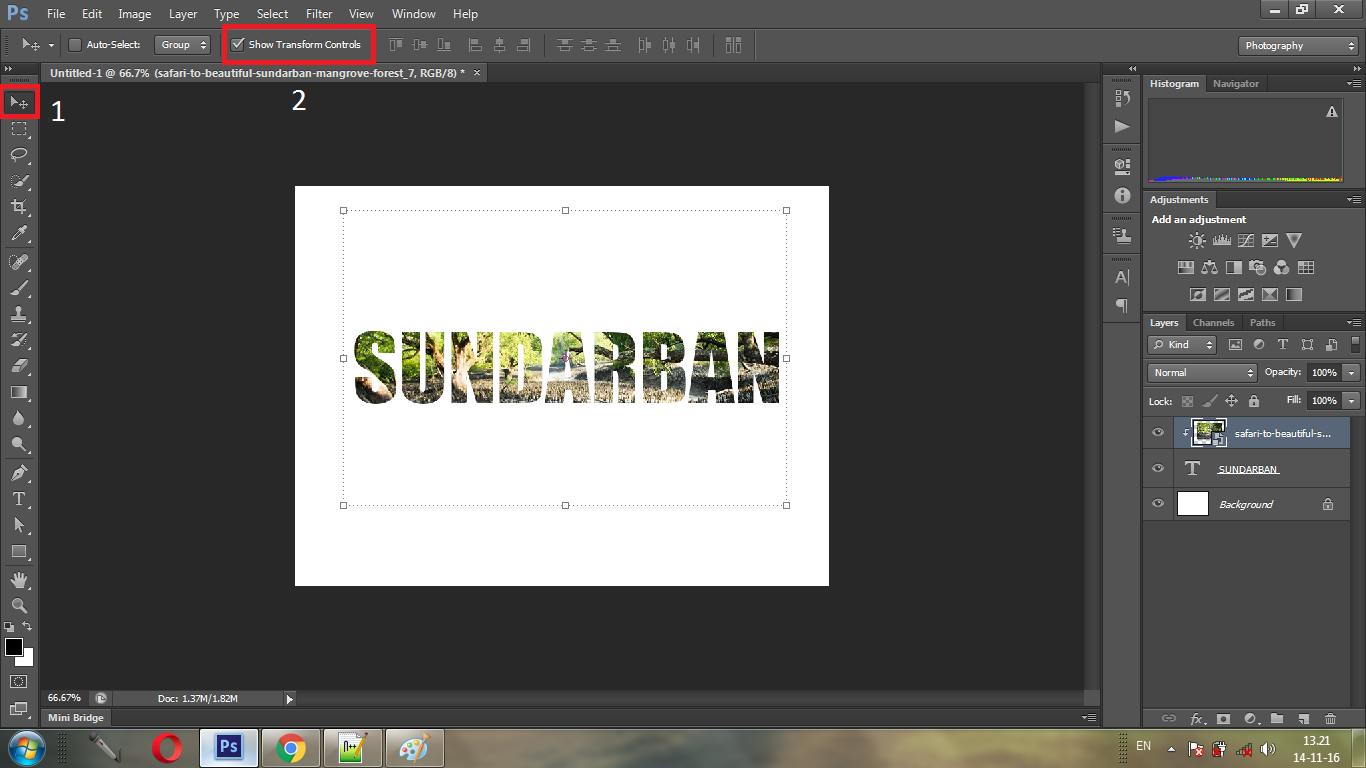Open the layer filter Kind dropdown
Screen dimensions: 1366x768
point(1182,345)
